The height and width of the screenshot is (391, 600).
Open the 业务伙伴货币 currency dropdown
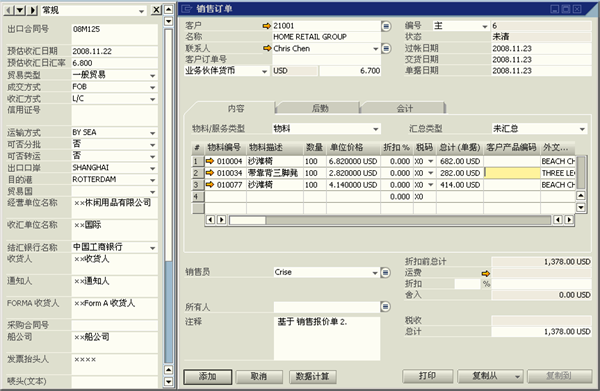click(264, 71)
